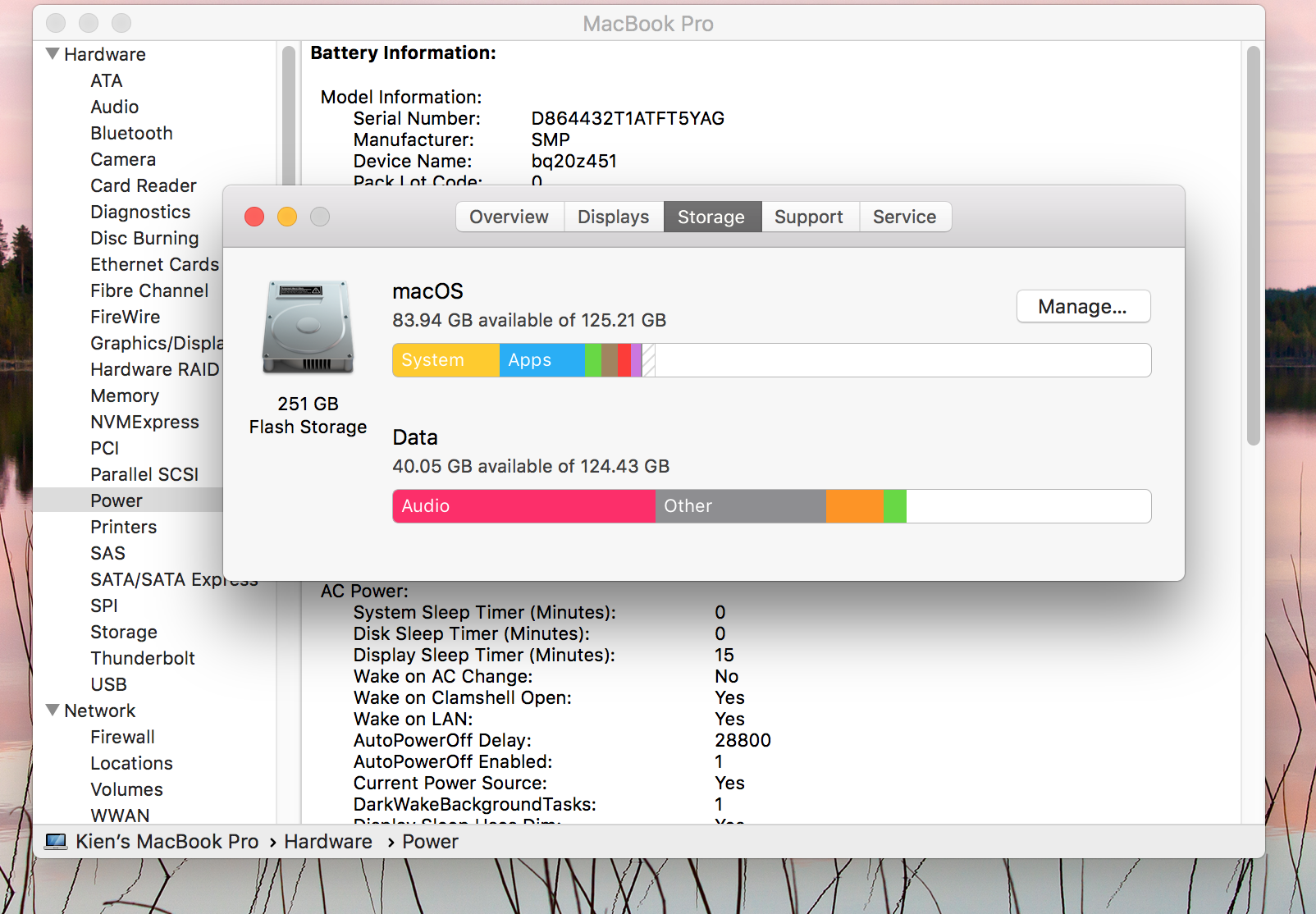Click the Wake on LAN row
This screenshot has width=1316, height=914.
[550, 719]
